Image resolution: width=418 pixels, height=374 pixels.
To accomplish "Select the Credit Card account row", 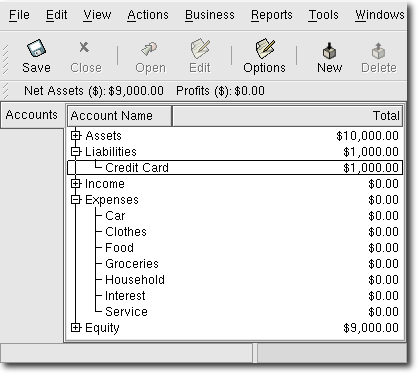I will (235, 167).
